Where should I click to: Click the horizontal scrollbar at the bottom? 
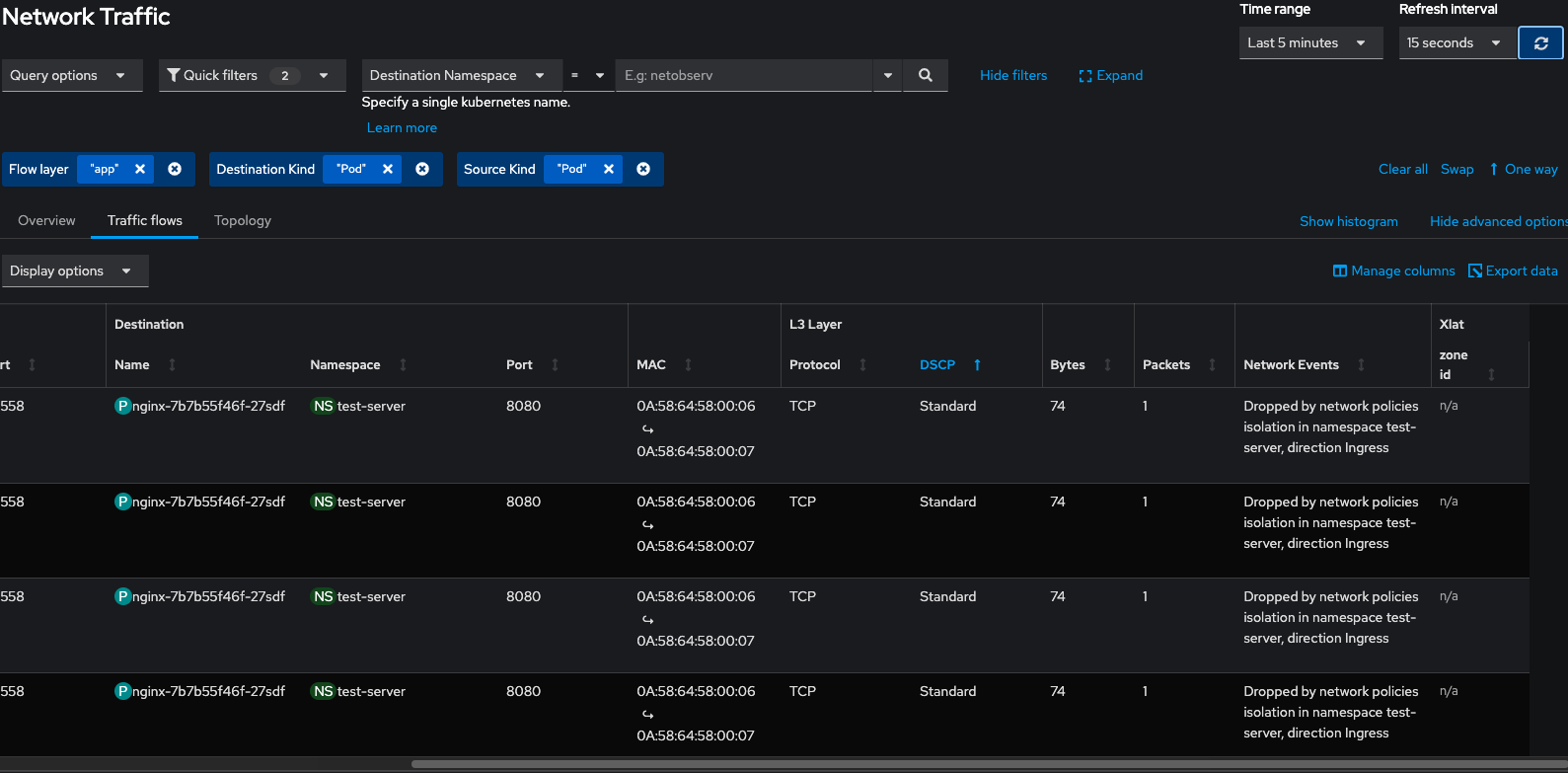[x=987, y=764]
